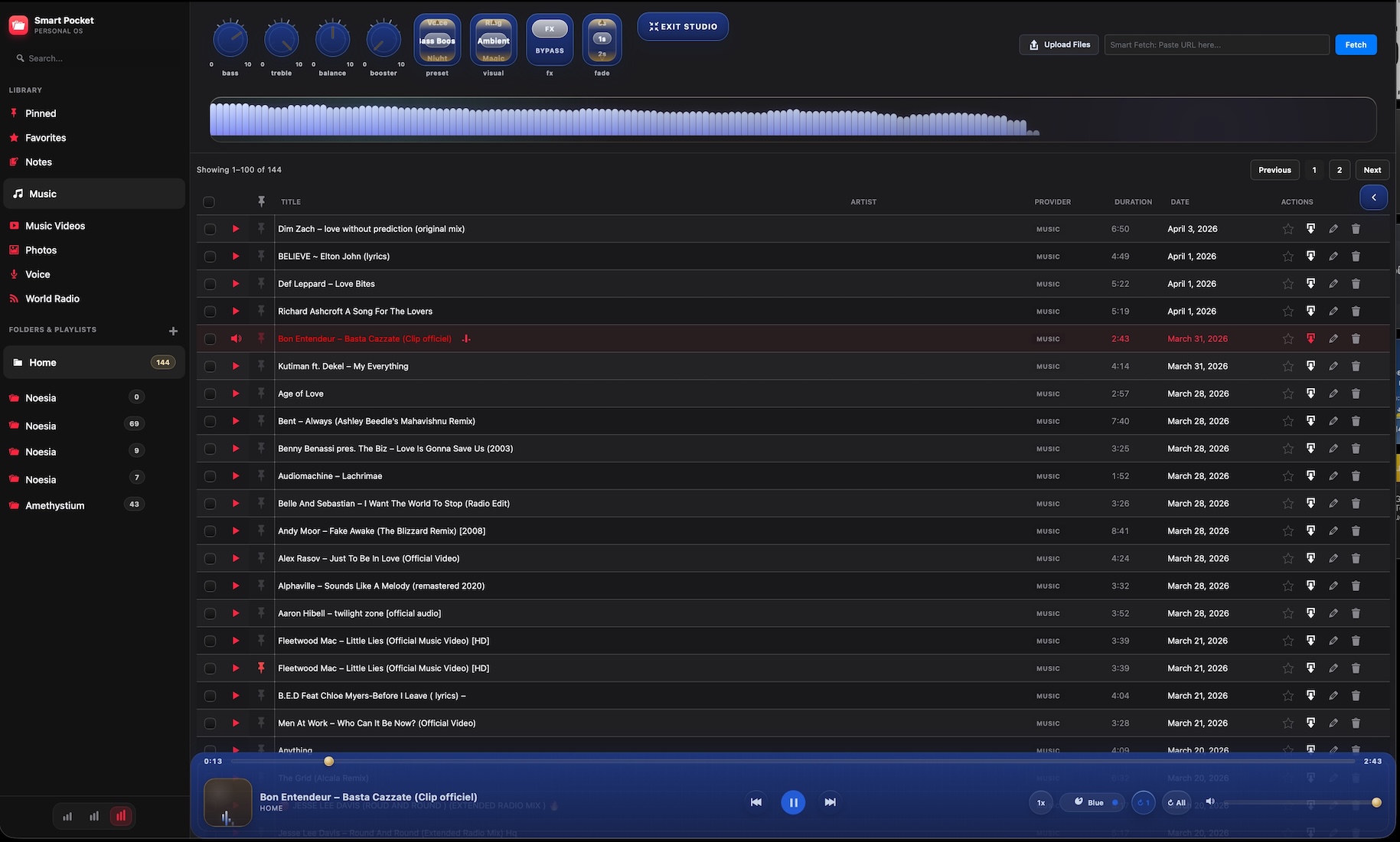The image size is (1400, 842).
Task: Star 'Alphaville – Sounds Like A Melody'
Action: [x=1288, y=586]
